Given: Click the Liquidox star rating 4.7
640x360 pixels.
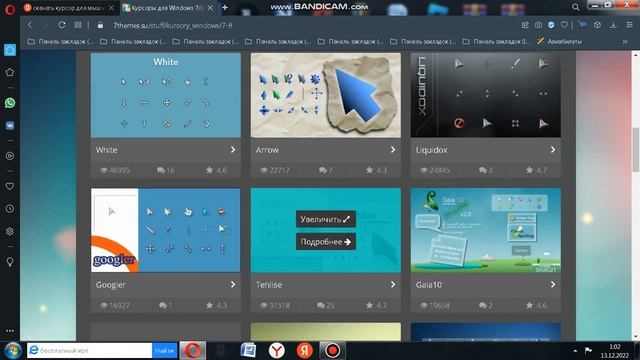Looking at the screenshot, I should 537,170.
